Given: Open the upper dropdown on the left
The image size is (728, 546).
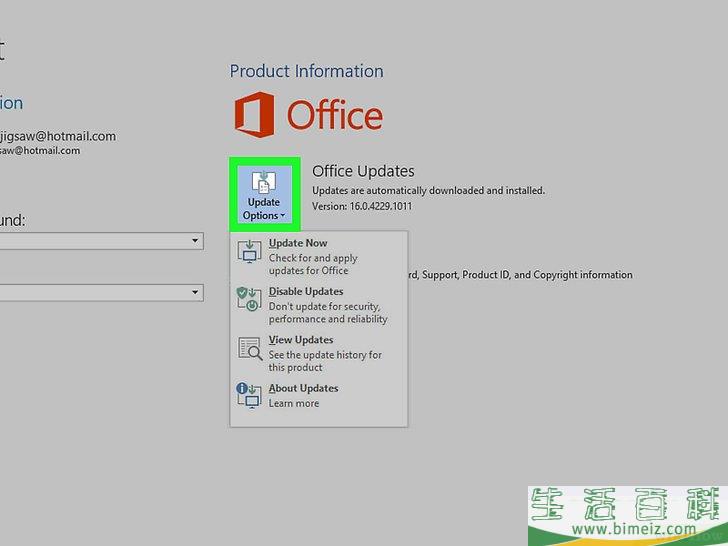Looking at the screenshot, I should [195, 242].
